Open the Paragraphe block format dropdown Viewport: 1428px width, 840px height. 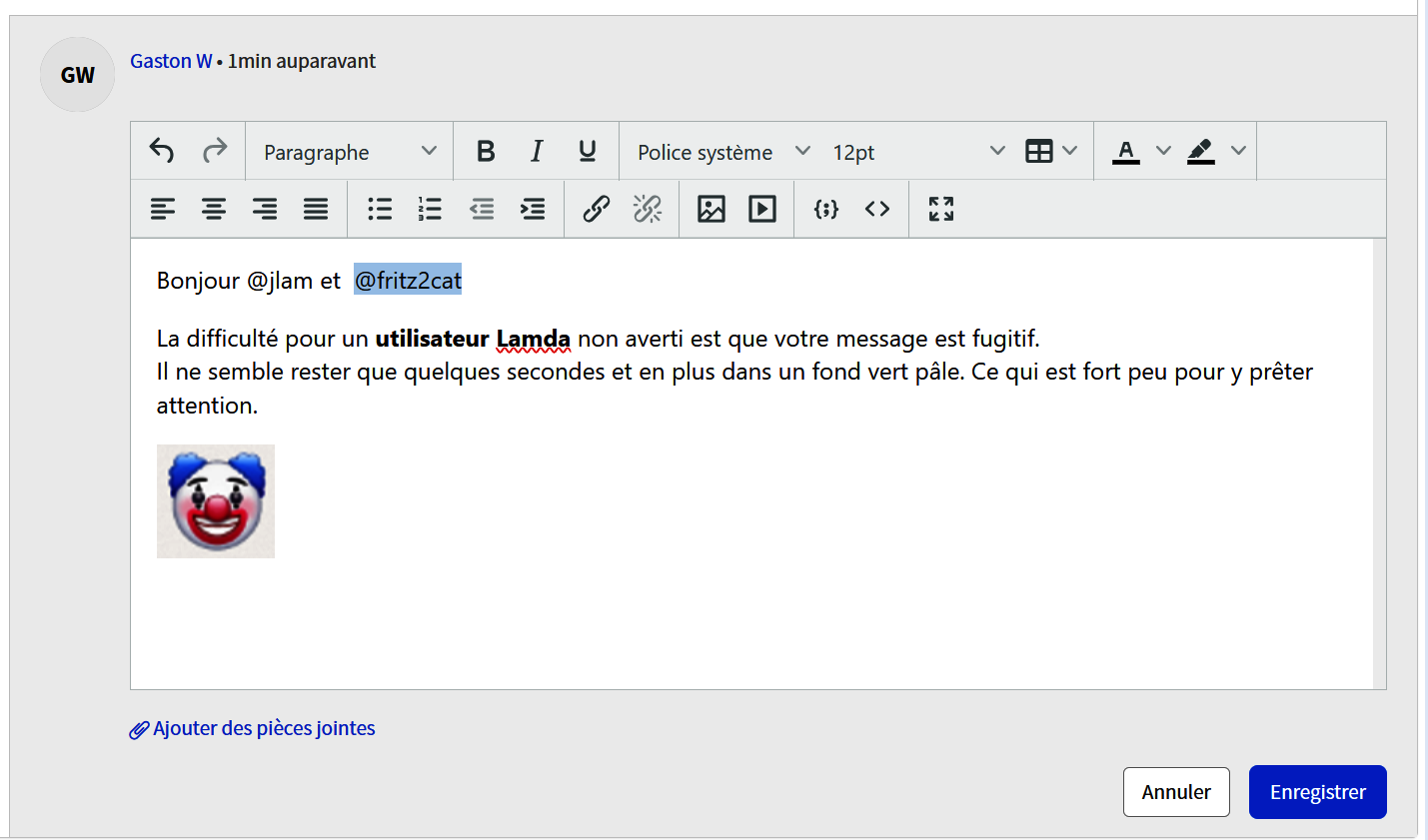point(350,152)
